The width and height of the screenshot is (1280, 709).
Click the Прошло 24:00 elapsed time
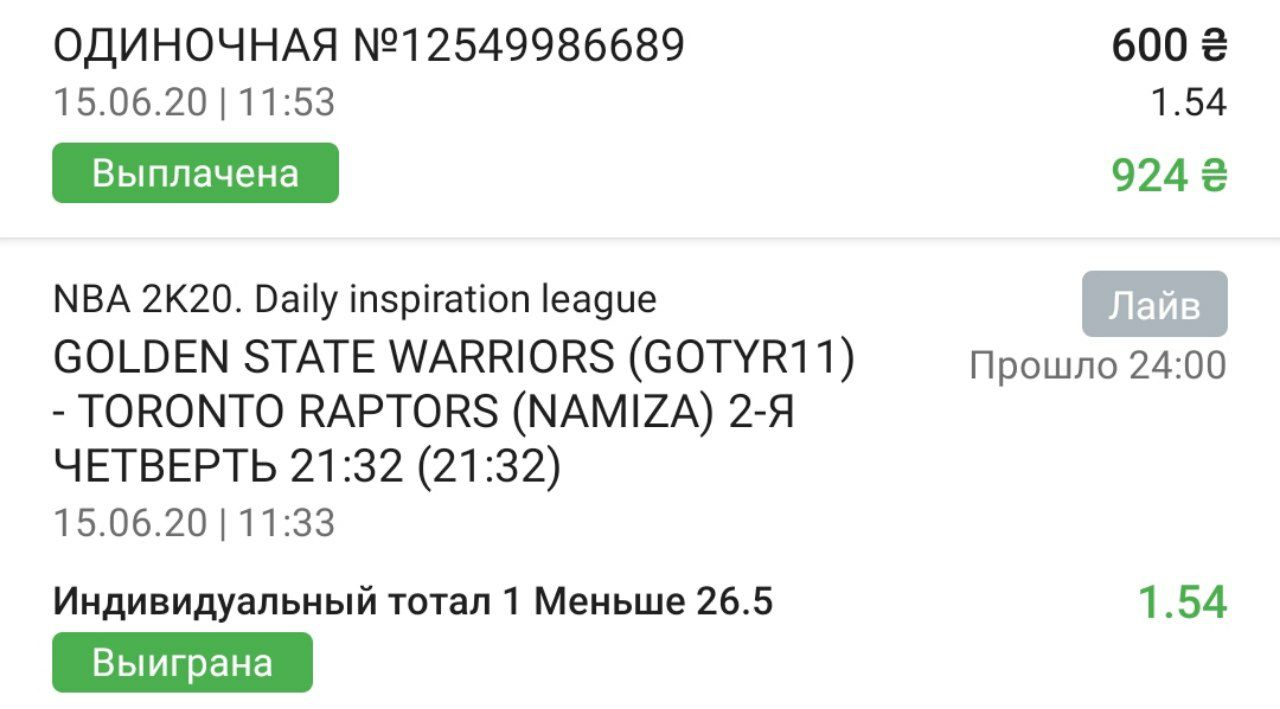[1097, 366]
